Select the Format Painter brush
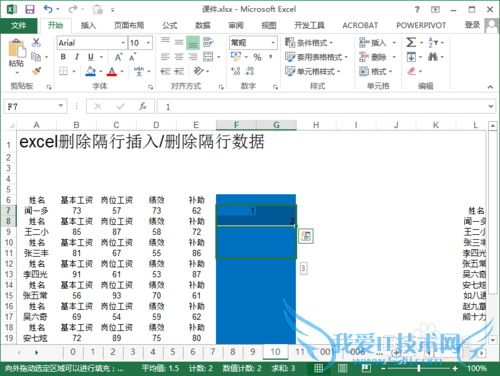Viewport: 500px width, 376px height. [x=36, y=71]
